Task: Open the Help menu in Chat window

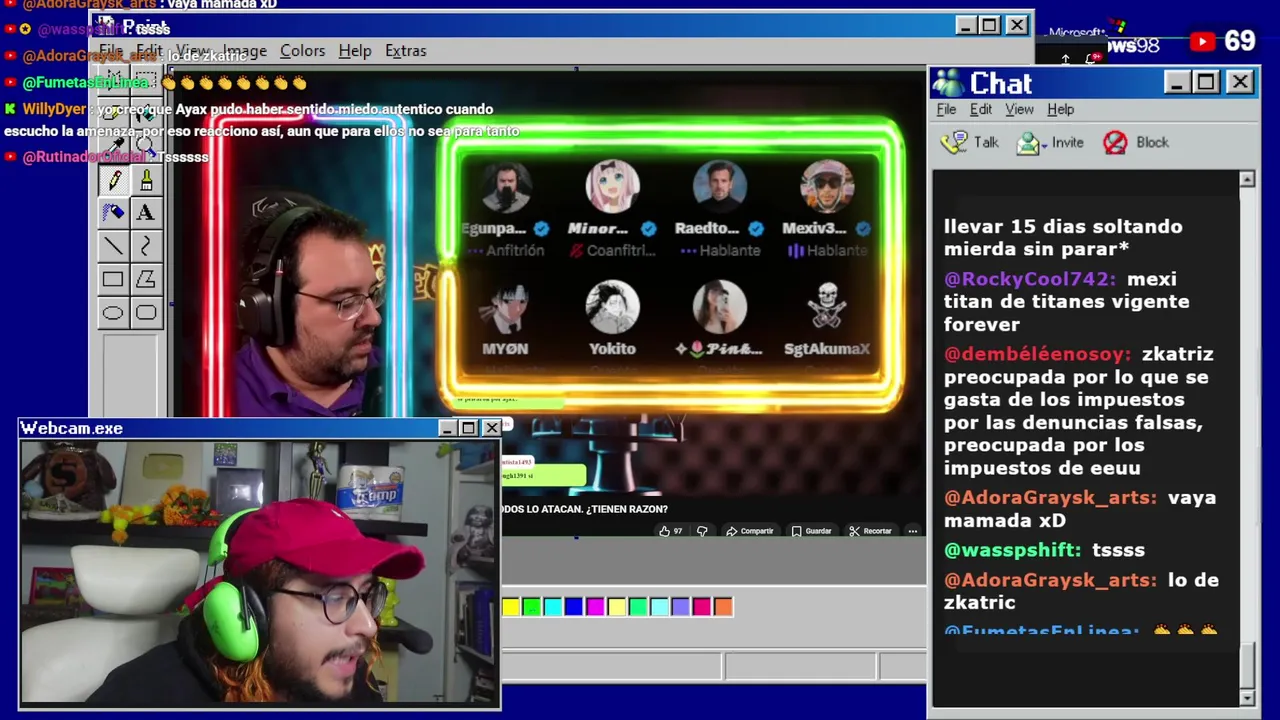Action: [1060, 109]
